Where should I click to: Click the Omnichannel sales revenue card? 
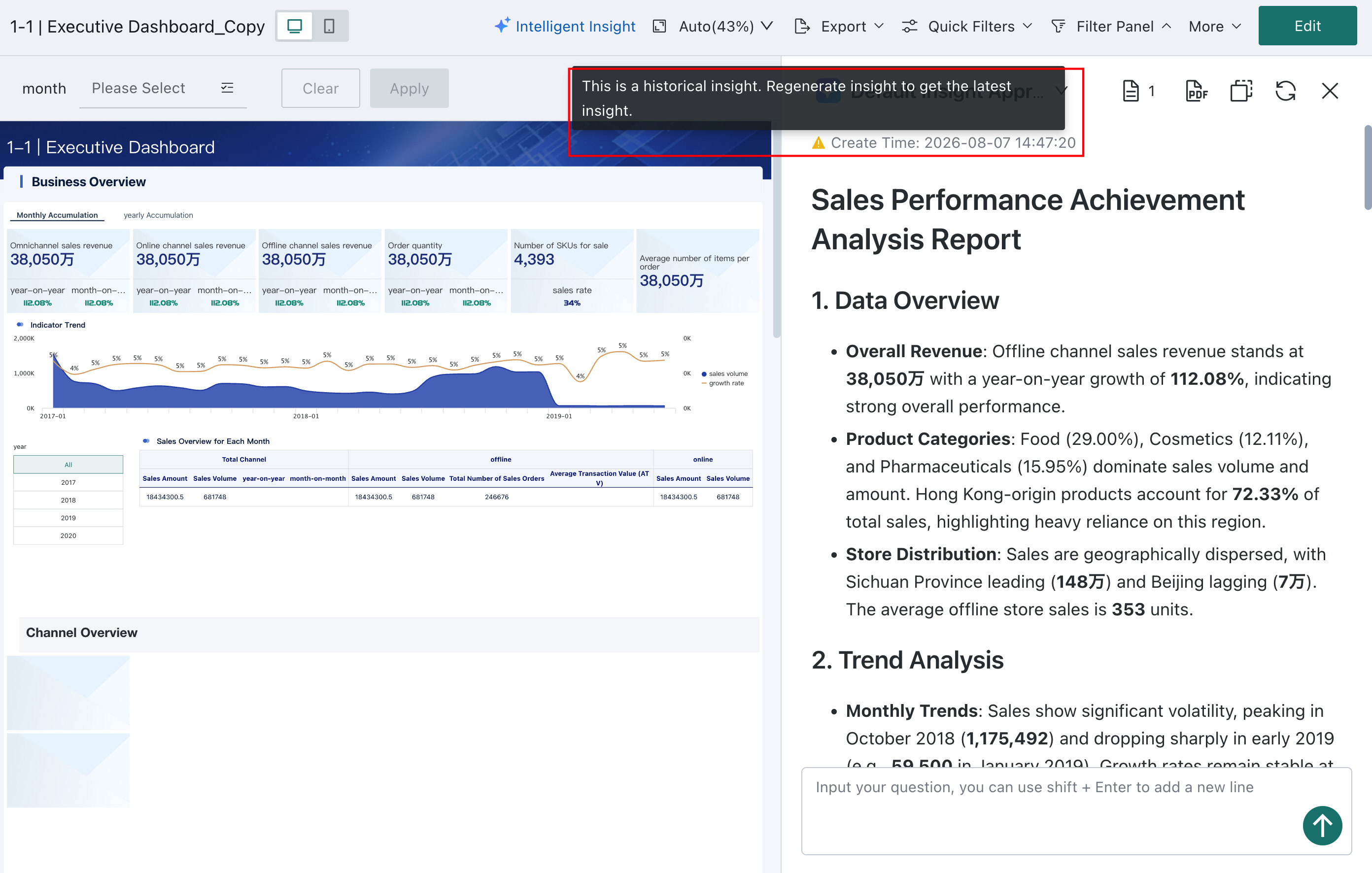(x=69, y=271)
